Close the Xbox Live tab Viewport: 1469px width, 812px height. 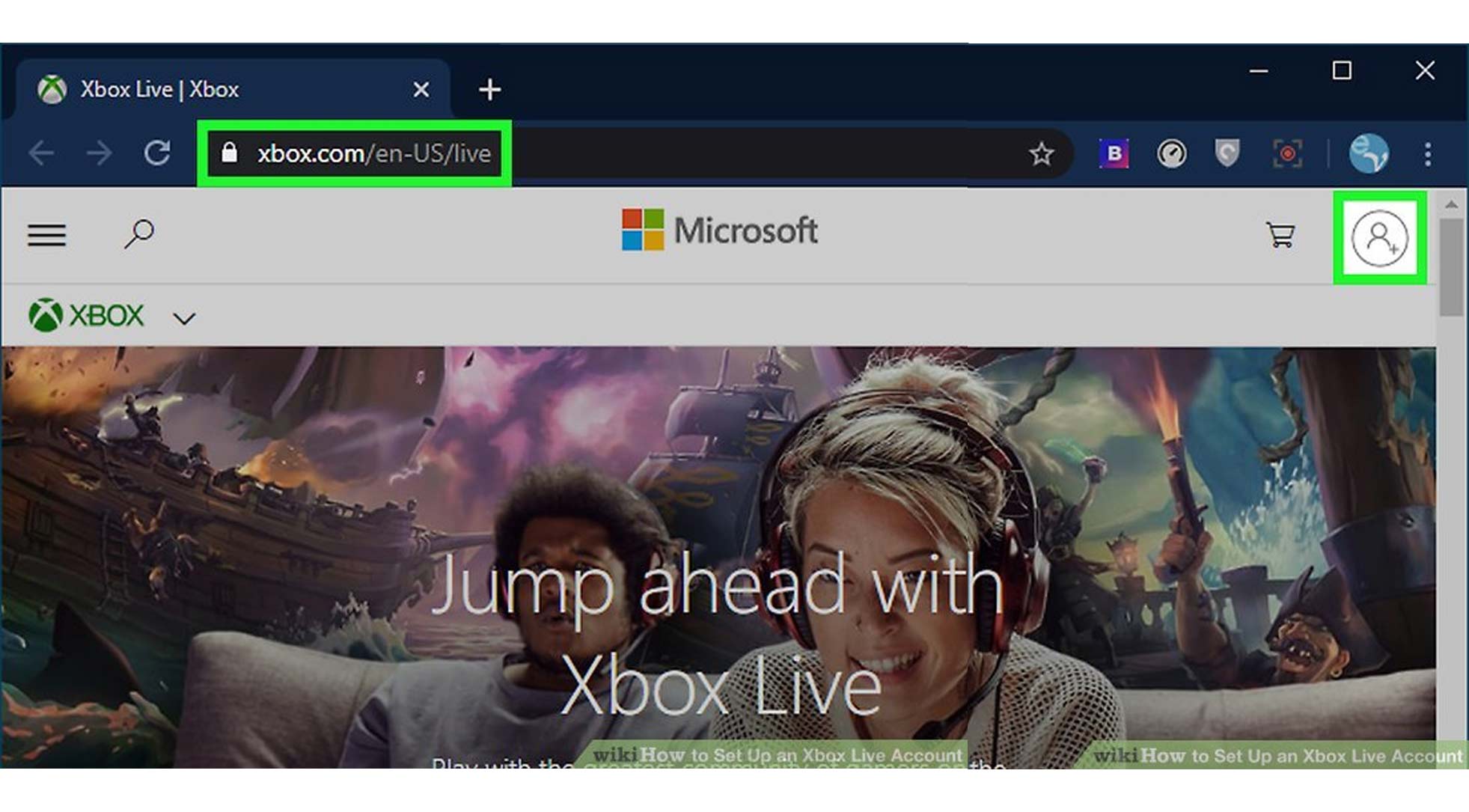421,90
